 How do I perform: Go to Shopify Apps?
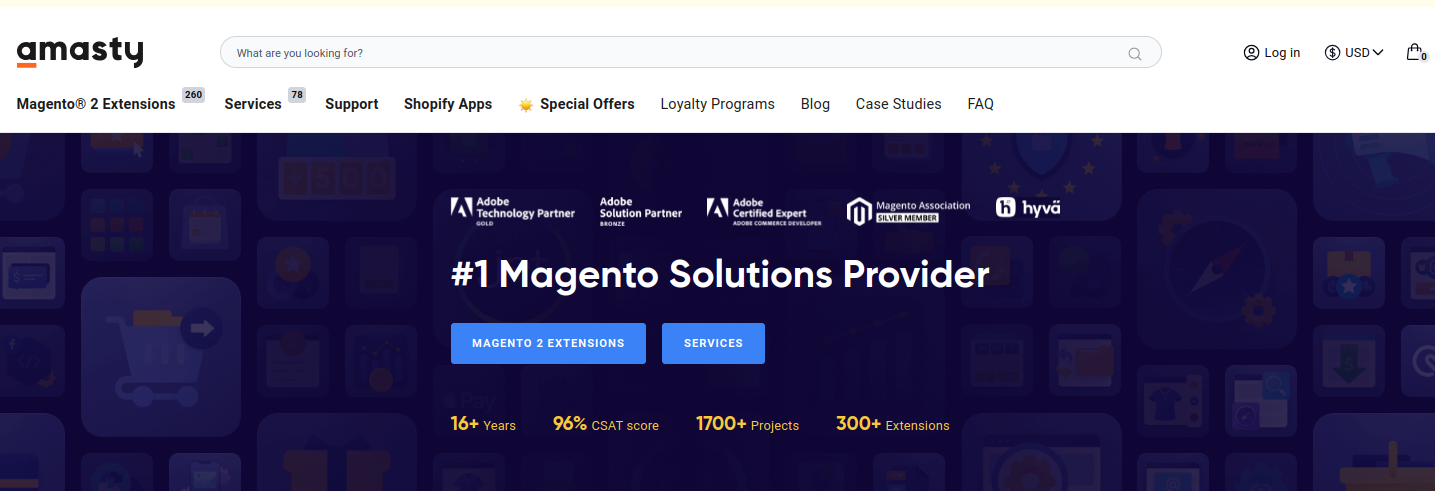(x=448, y=104)
